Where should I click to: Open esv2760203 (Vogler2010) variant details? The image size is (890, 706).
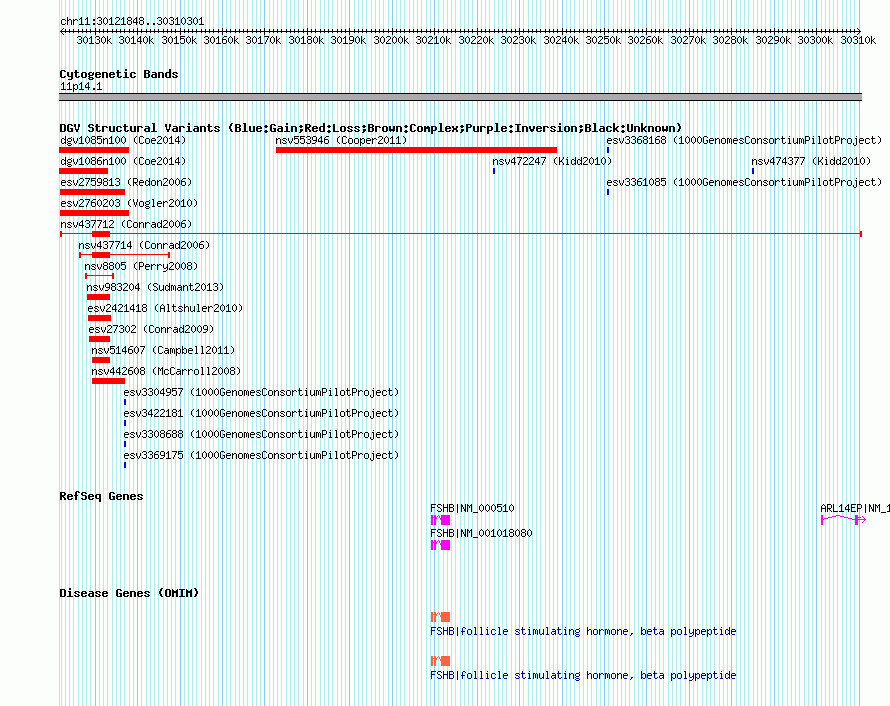coord(129,203)
